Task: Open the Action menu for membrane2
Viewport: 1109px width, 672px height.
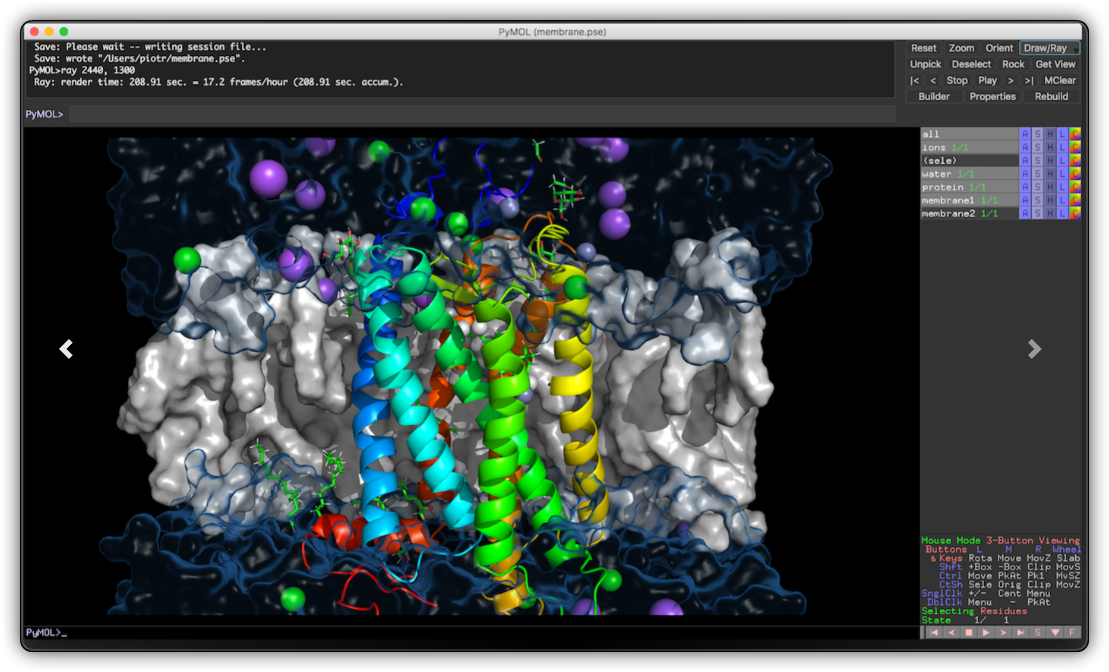Action: click(1024, 213)
